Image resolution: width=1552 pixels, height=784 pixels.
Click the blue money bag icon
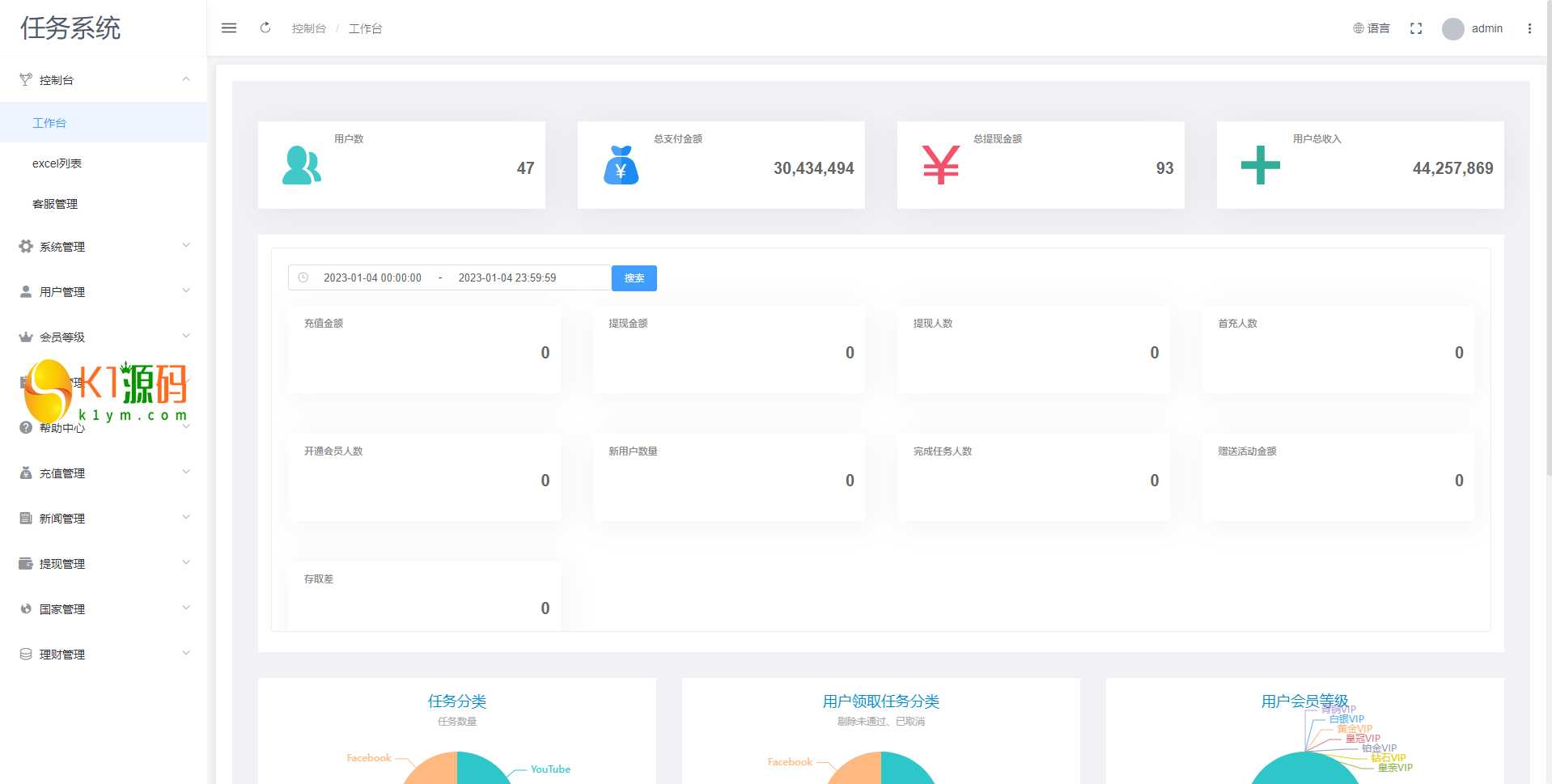click(621, 165)
